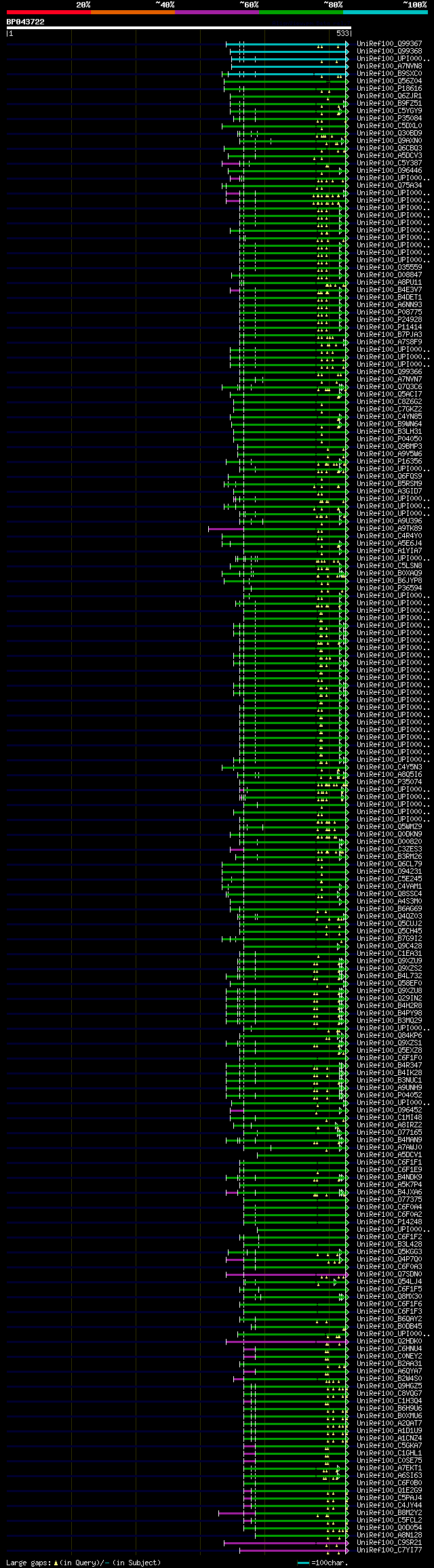Select the UniRef100_C9SR21 label
The width and height of the screenshot is (434, 1568).
(x=389, y=1542)
